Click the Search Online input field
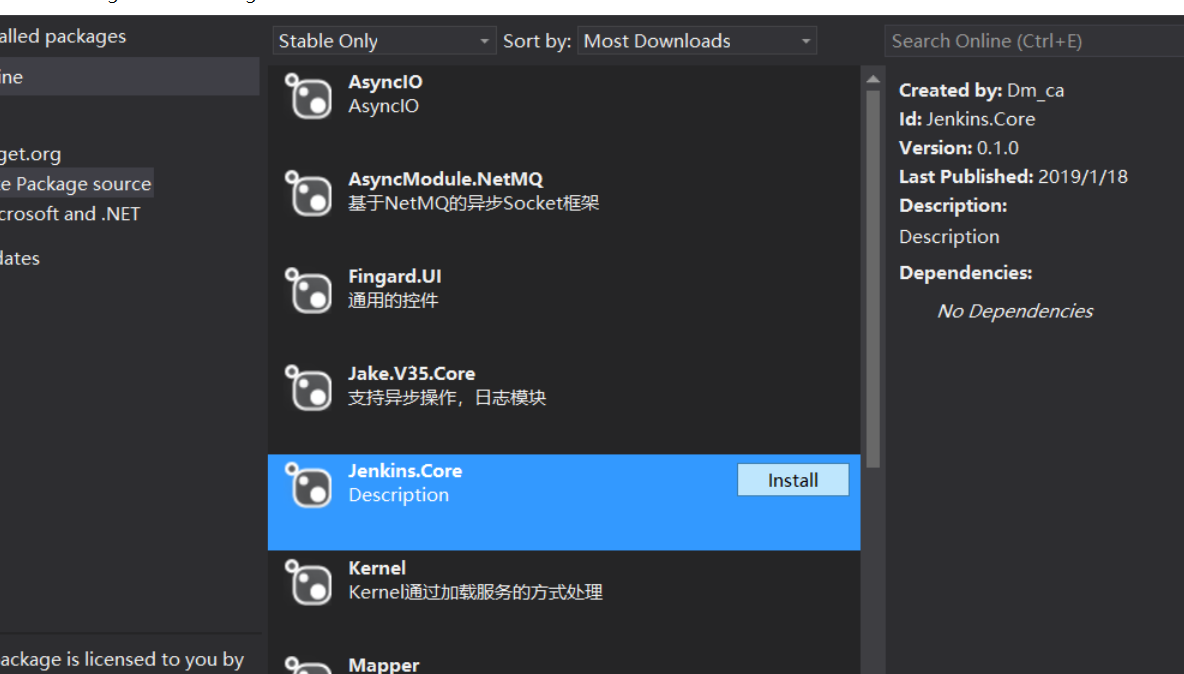 pyautogui.click(x=1034, y=41)
